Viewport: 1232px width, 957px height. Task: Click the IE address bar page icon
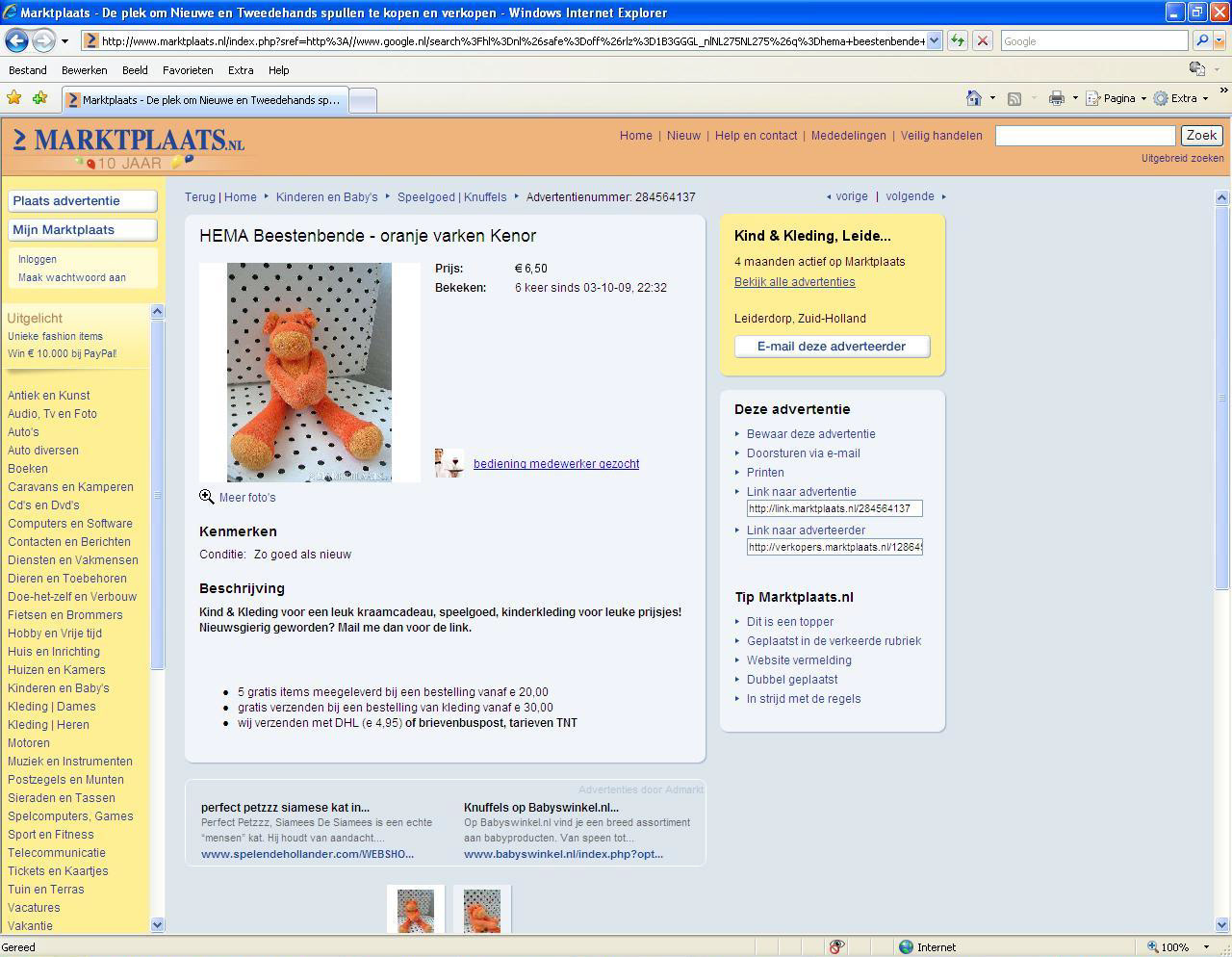(90, 40)
